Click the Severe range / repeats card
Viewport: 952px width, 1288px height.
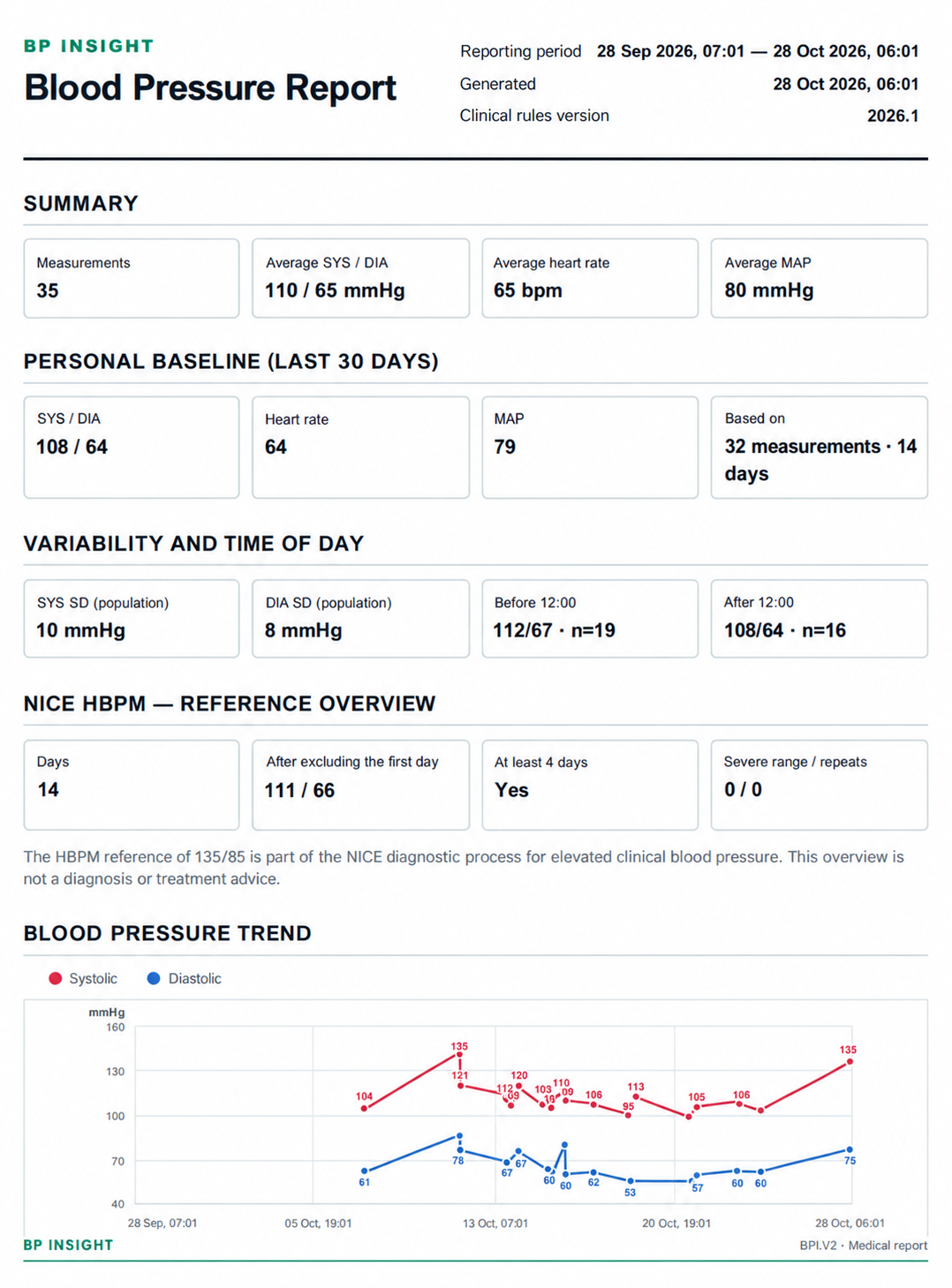point(819,785)
